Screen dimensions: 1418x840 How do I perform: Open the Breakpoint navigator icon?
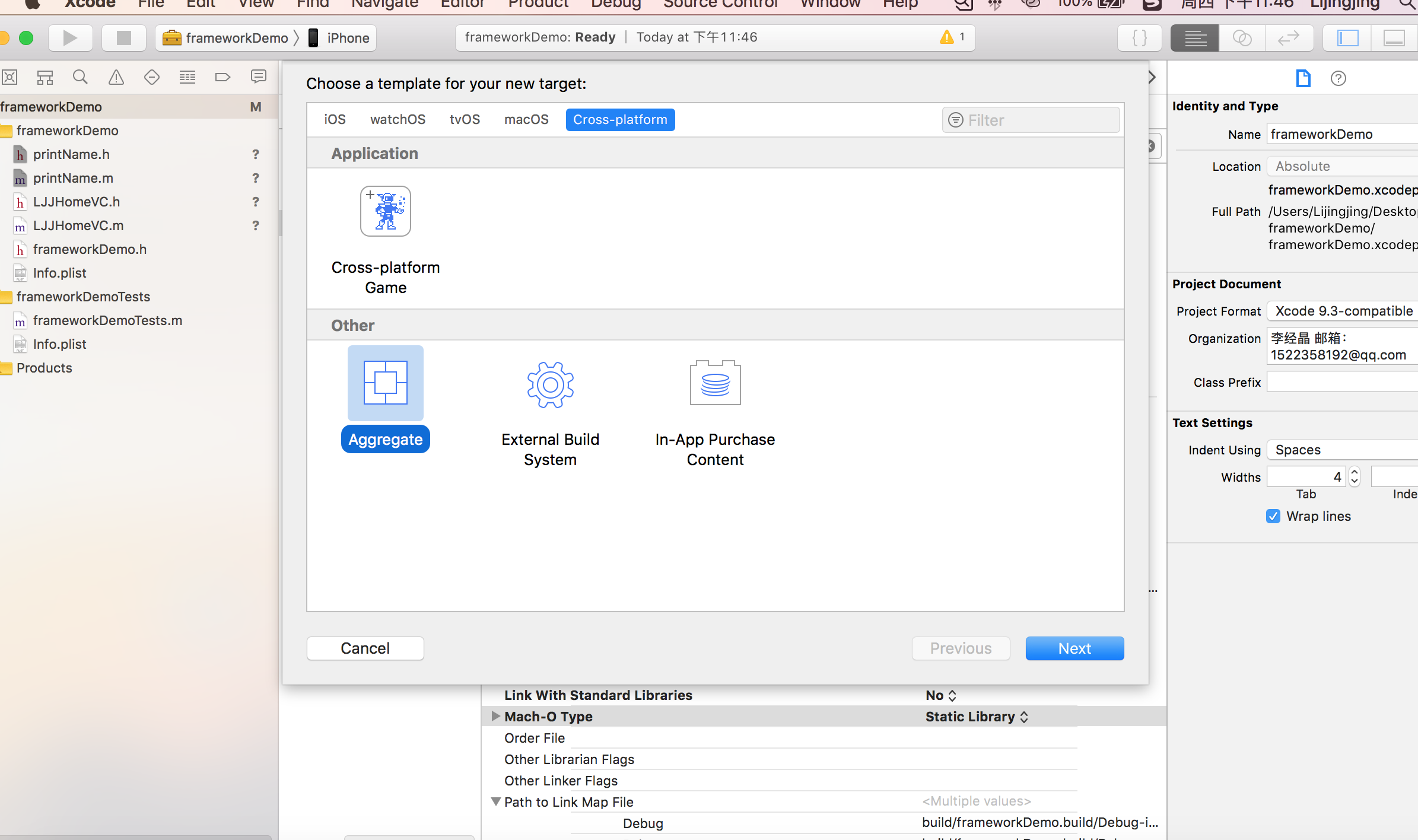[x=222, y=77]
